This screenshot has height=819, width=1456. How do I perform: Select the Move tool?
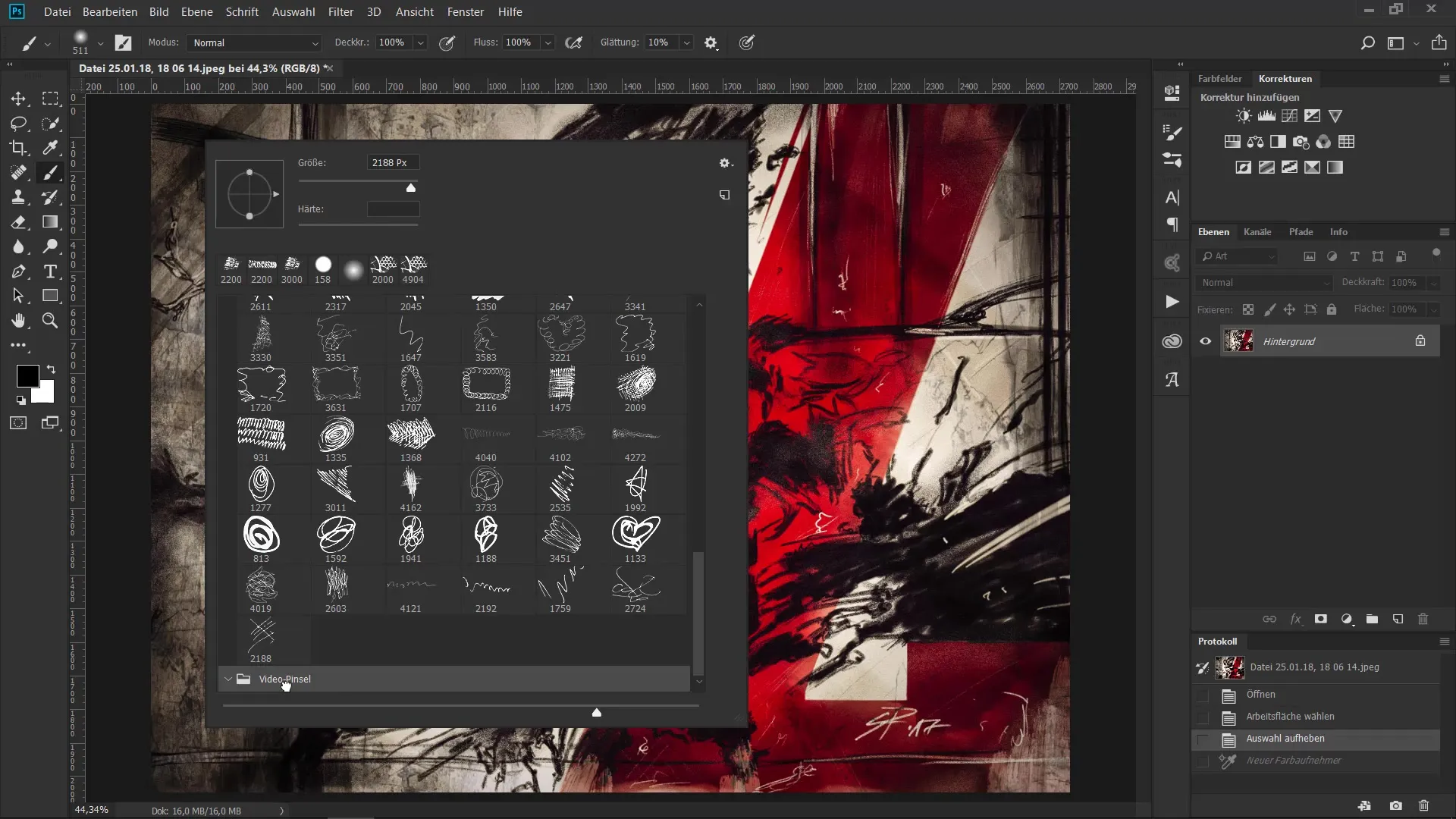(18, 99)
